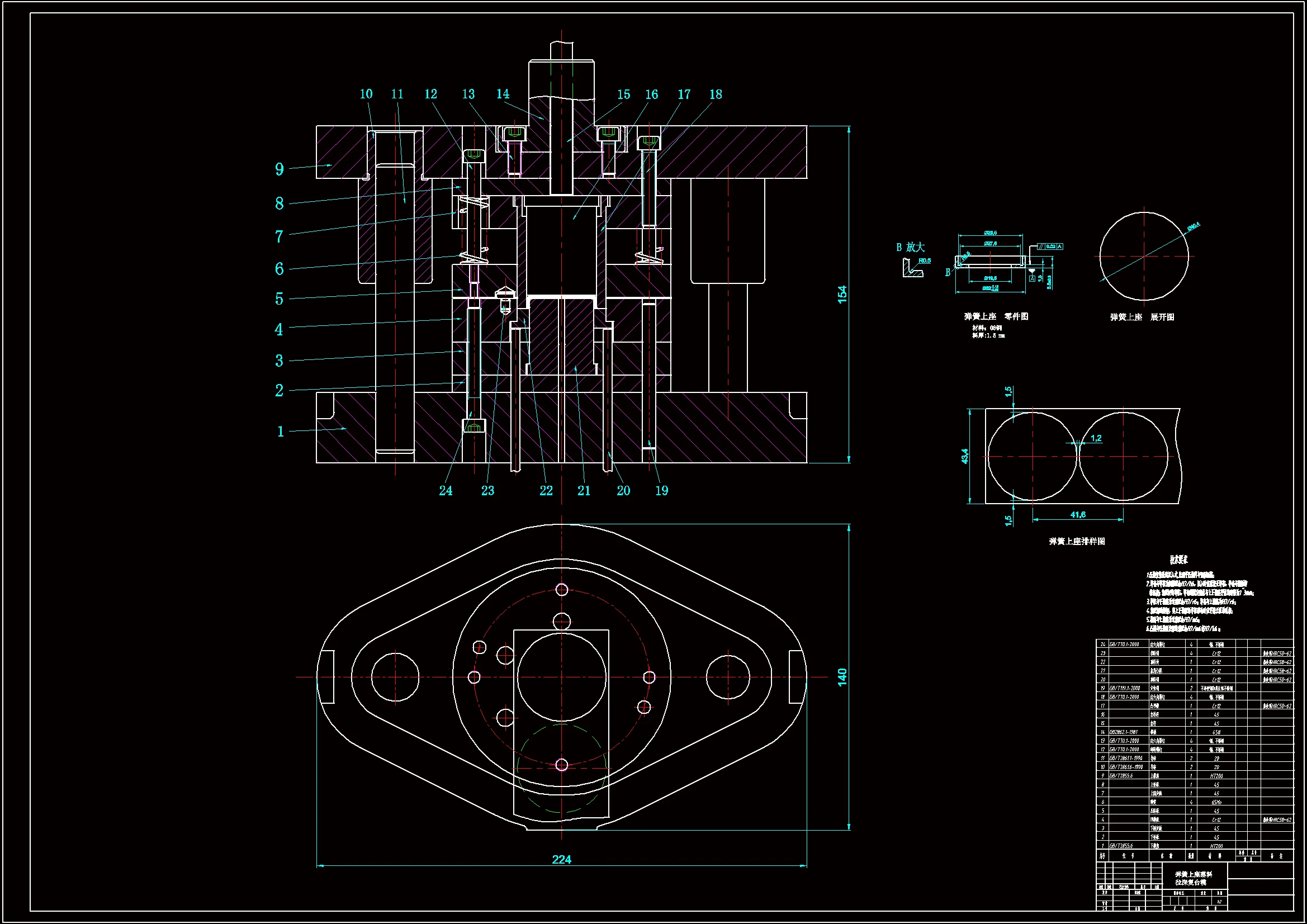Select part callout label 18

point(716,94)
